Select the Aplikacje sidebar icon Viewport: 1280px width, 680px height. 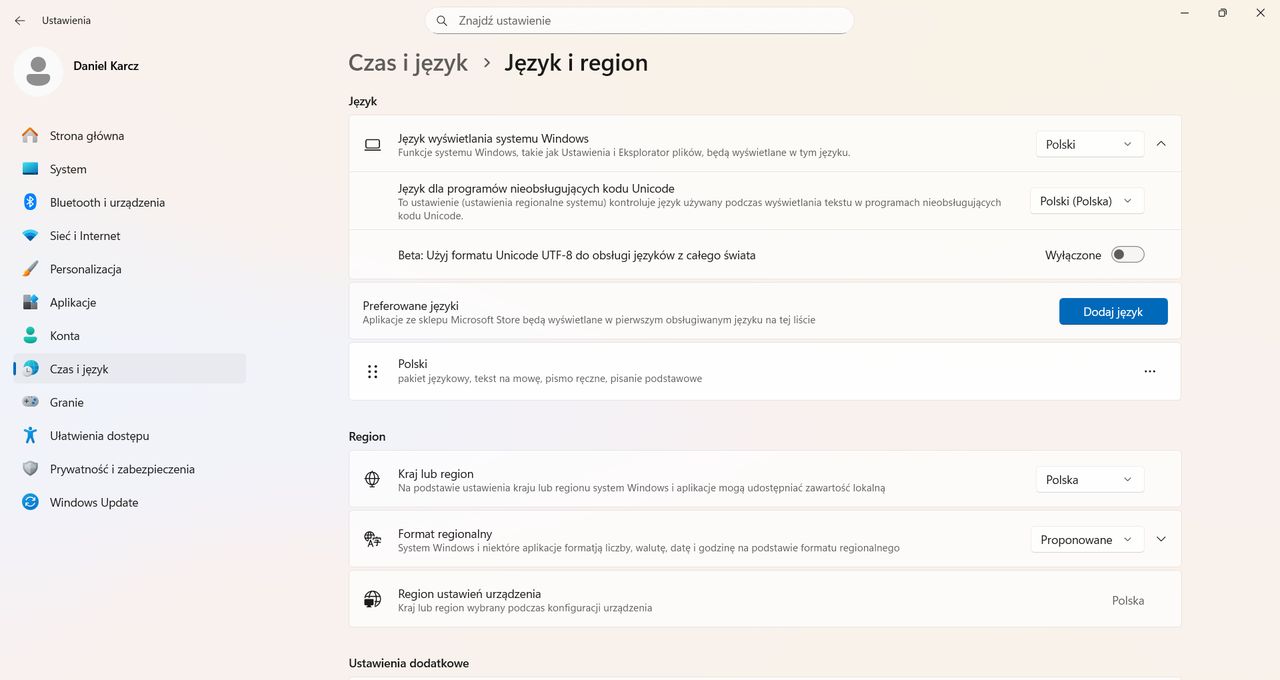[x=30, y=302]
